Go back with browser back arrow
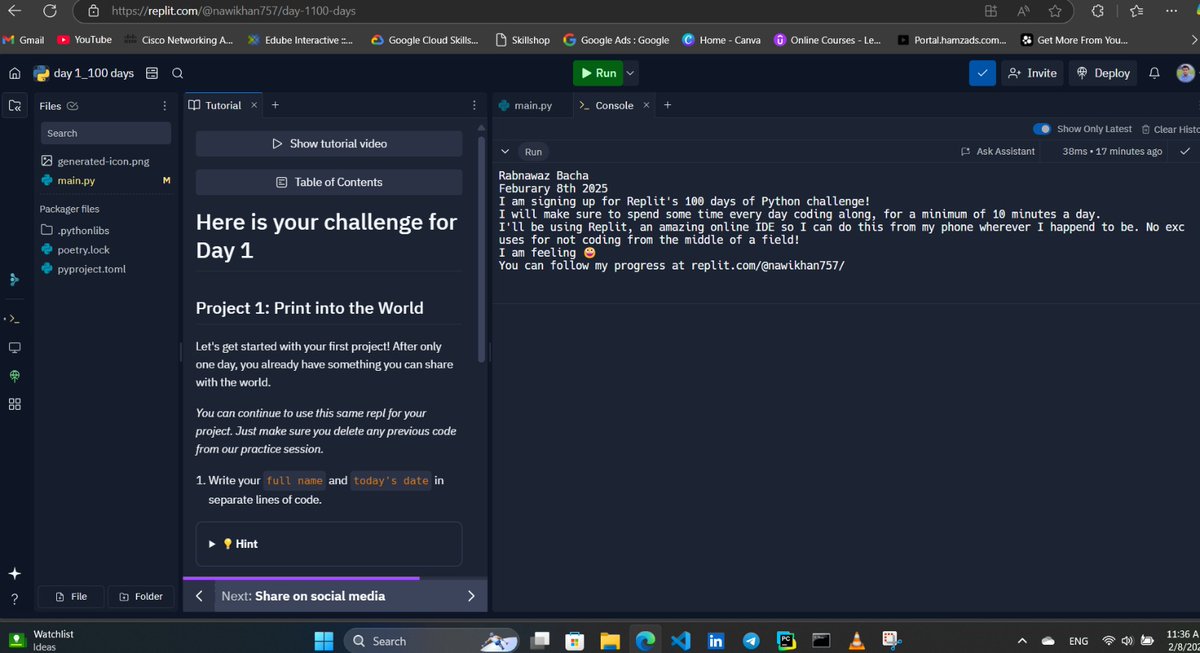Image resolution: width=1200 pixels, height=653 pixels. [14, 11]
